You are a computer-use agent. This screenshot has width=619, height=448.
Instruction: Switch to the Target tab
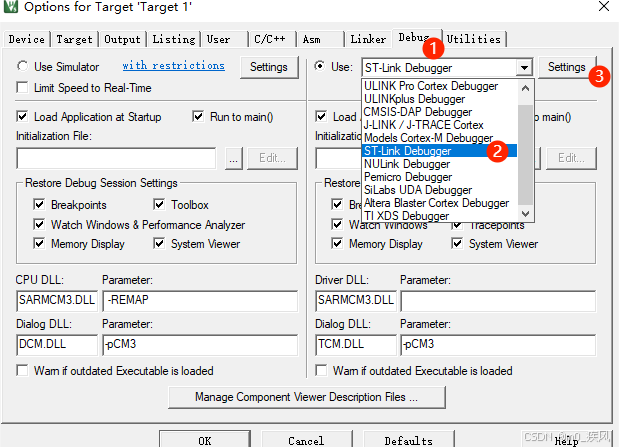coord(74,39)
